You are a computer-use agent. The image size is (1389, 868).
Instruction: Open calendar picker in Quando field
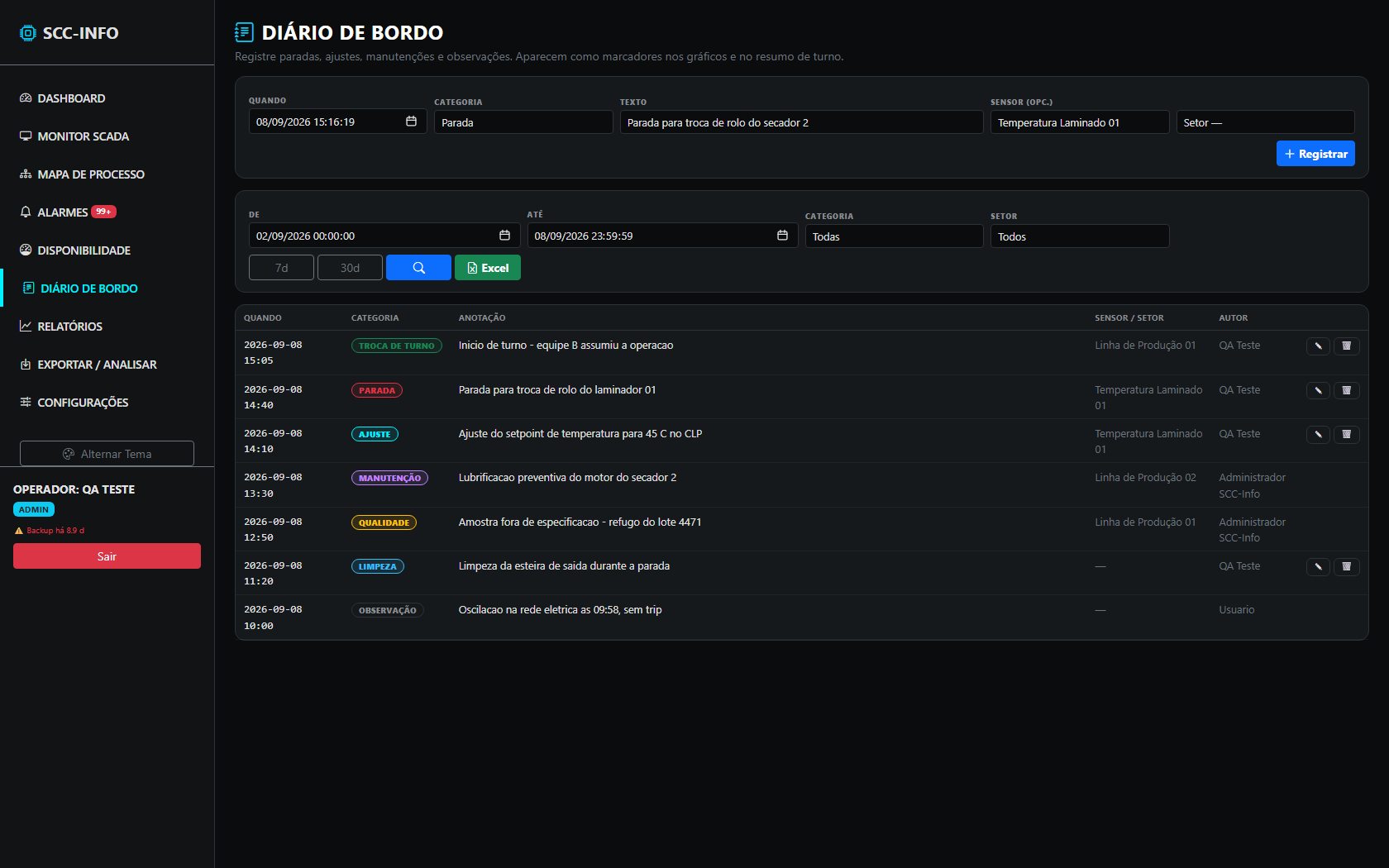[x=411, y=122]
